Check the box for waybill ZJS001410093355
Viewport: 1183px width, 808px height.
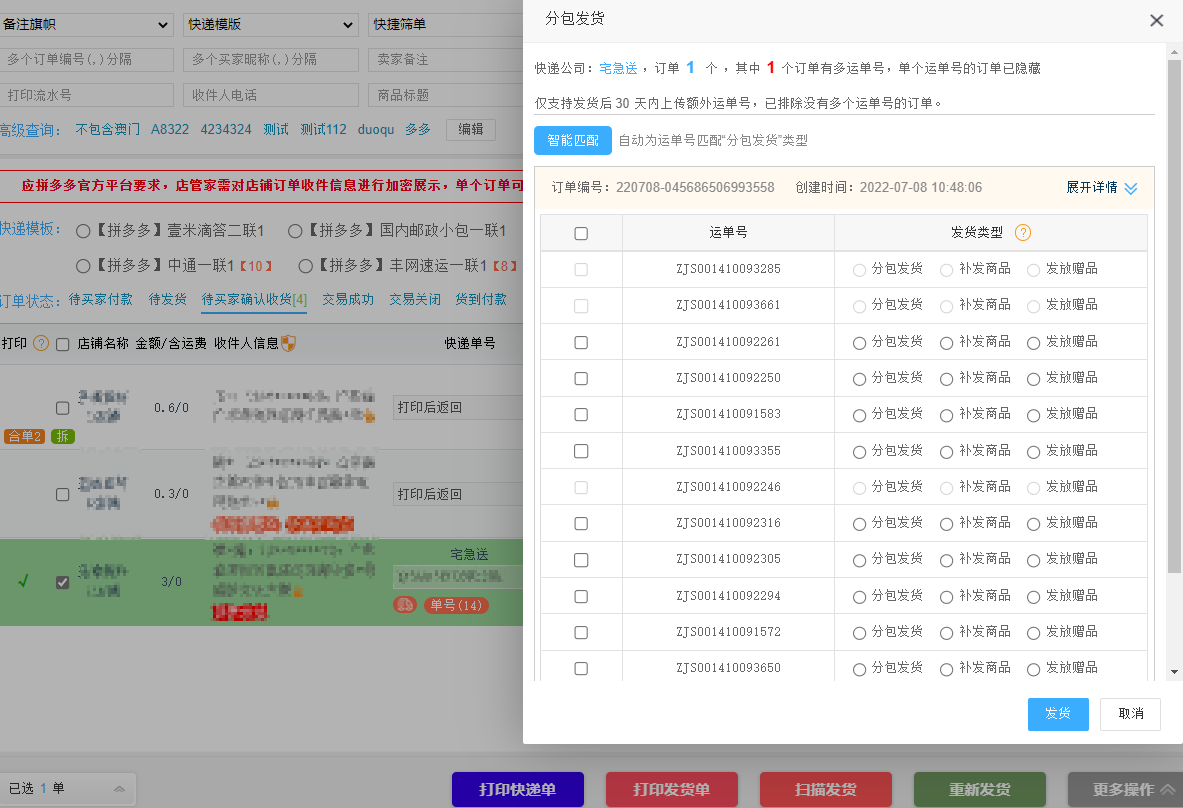(x=581, y=450)
